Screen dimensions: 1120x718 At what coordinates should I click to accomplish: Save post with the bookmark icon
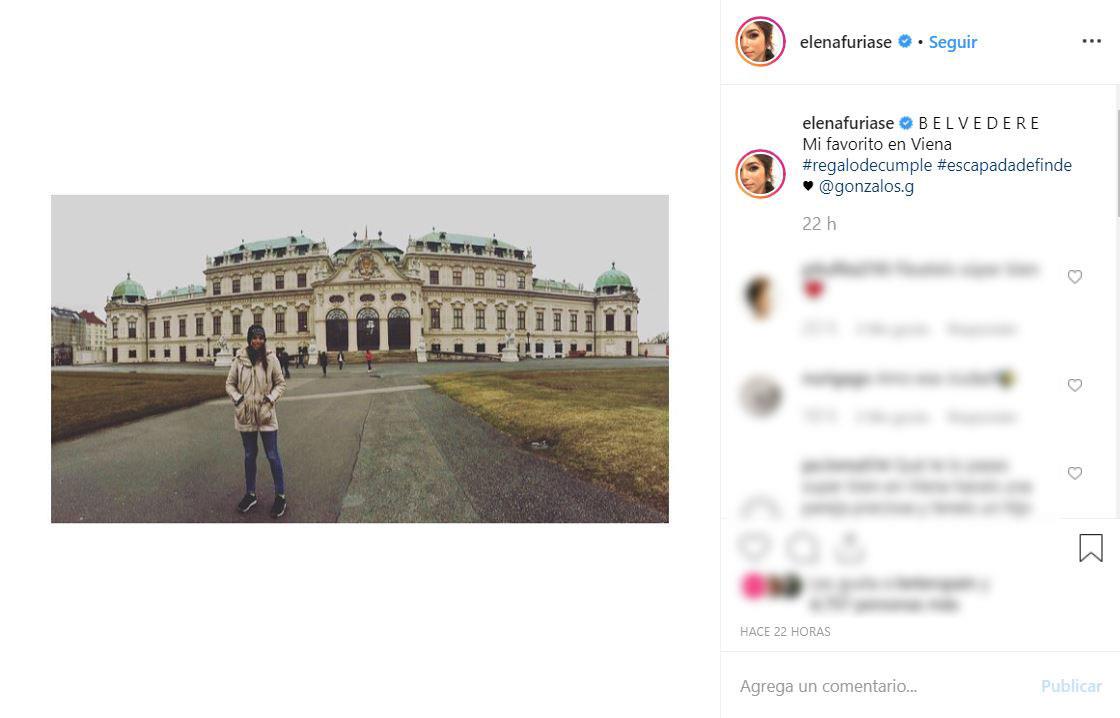1091,548
